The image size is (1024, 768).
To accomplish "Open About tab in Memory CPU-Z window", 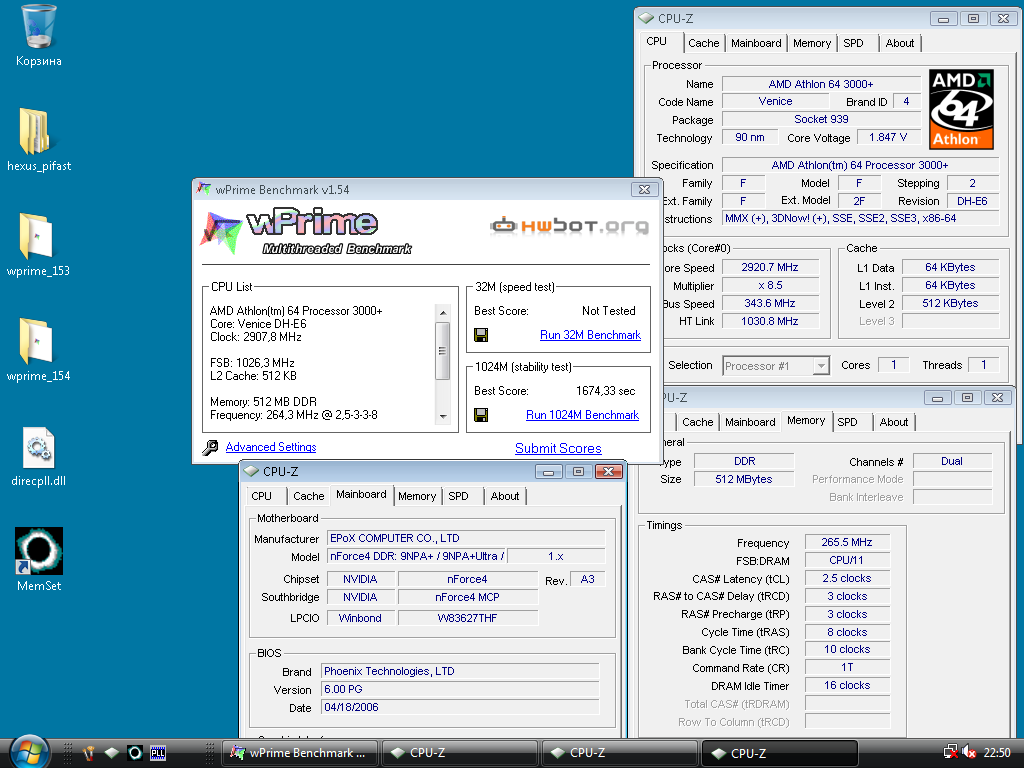I will [x=893, y=423].
